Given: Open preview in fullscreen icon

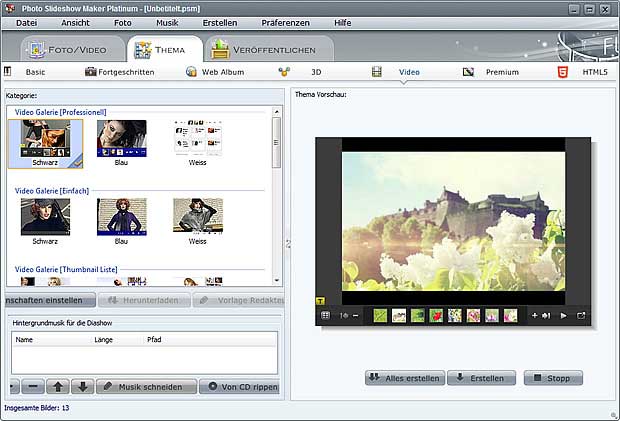Looking at the screenshot, I should tap(581, 315).
